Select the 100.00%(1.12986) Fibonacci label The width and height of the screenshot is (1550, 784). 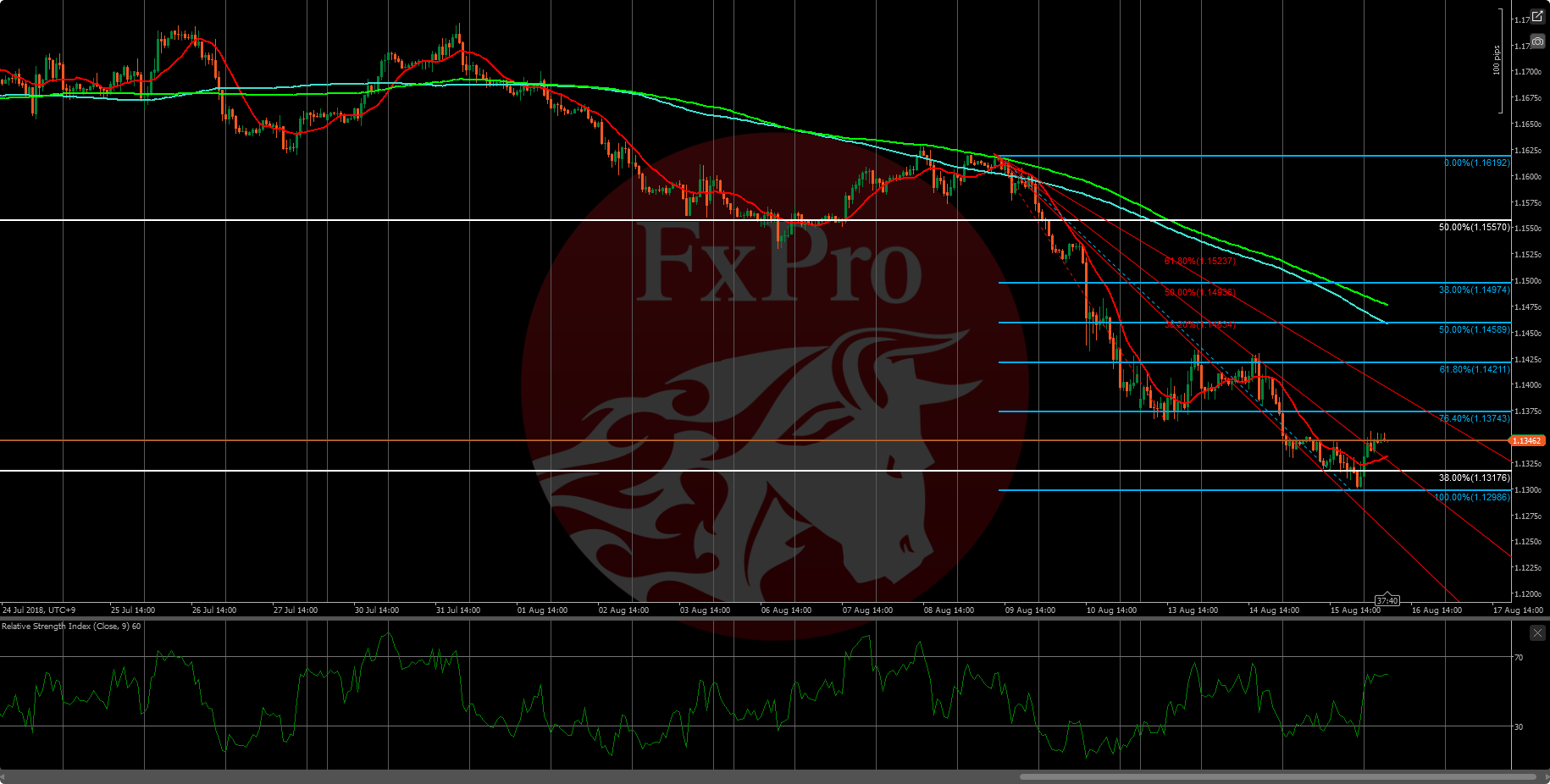1472,497
